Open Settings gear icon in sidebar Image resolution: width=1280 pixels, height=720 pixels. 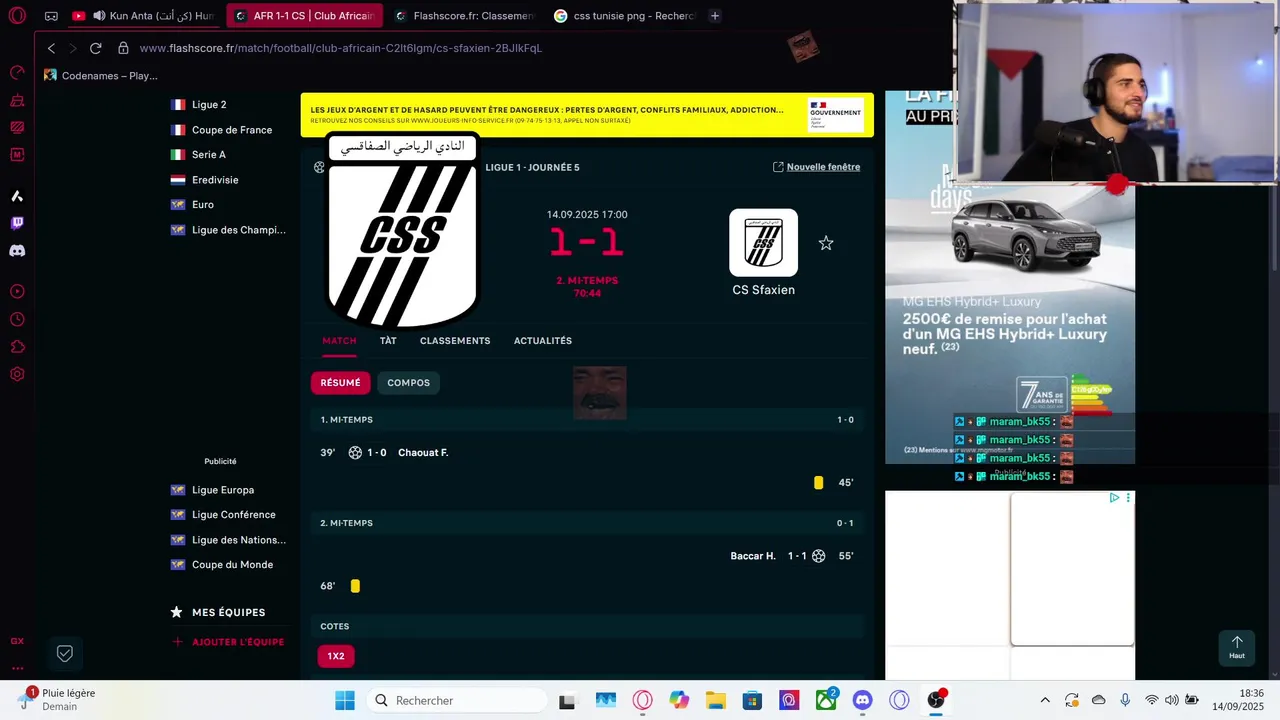(x=17, y=374)
